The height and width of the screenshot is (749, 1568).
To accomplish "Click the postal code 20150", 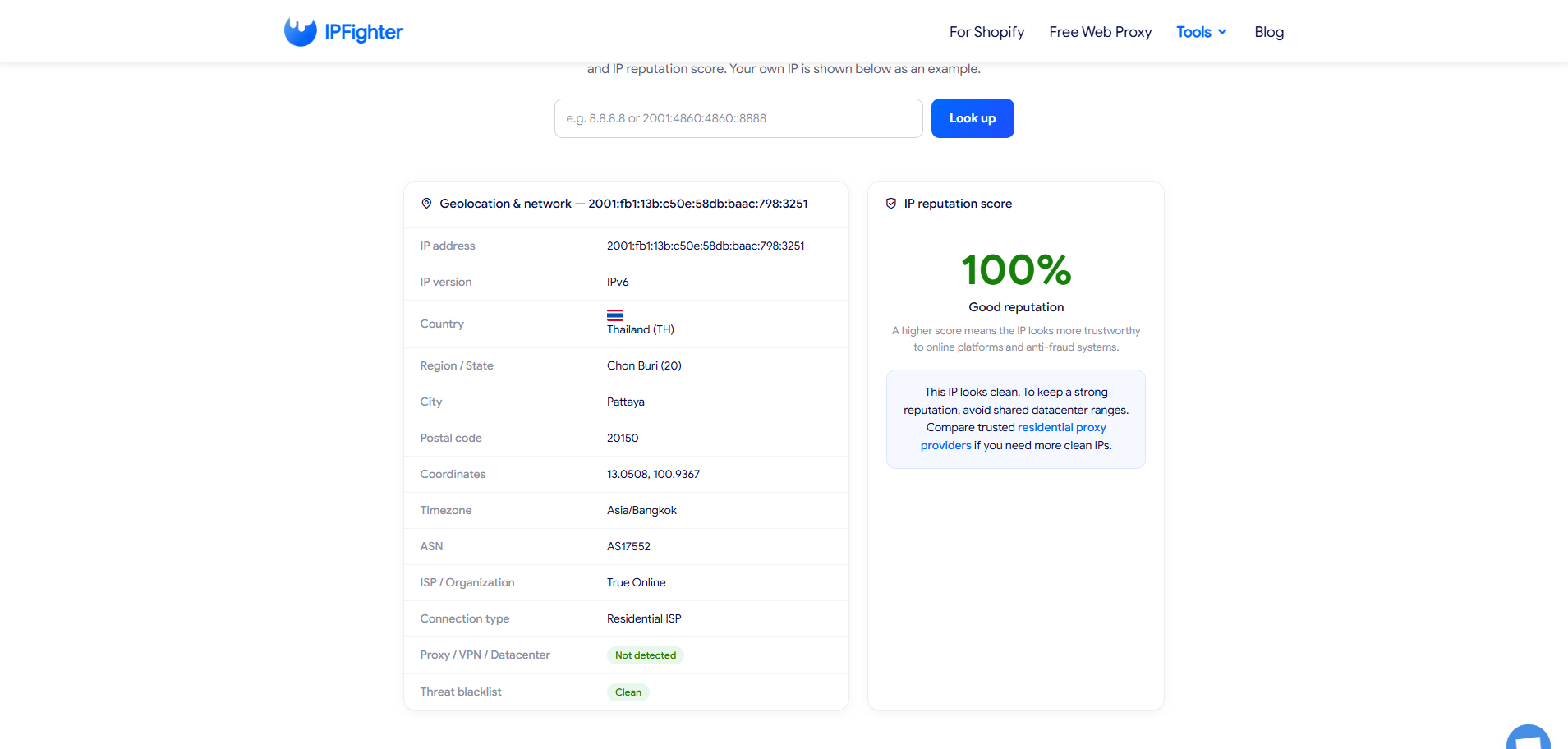I will pyautogui.click(x=623, y=438).
